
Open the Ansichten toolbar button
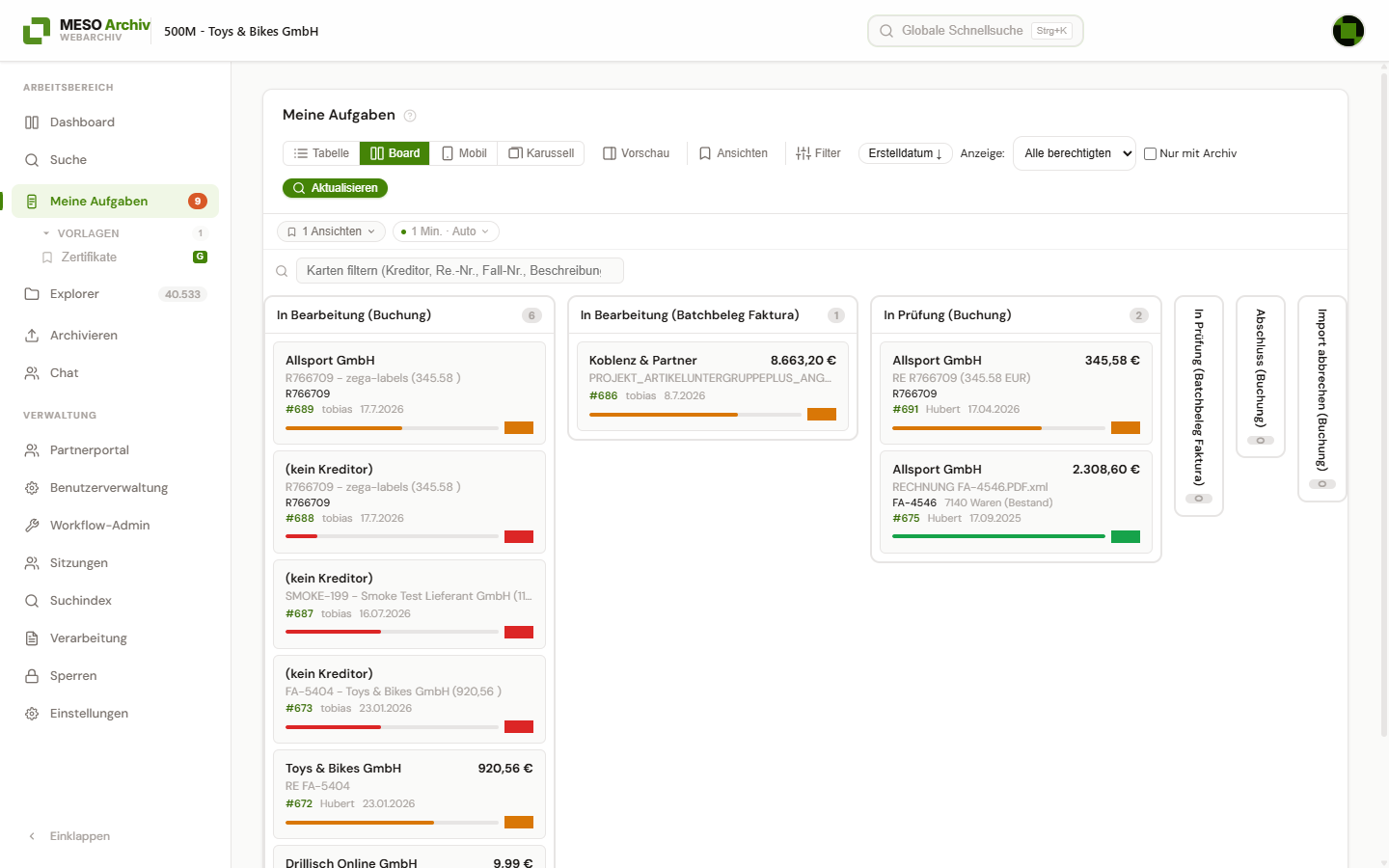[733, 153]
